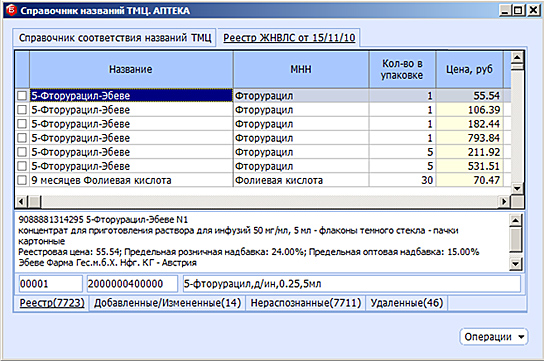The image size is (544, 361).
Task: Select the Удаленные(46) tab
Action: coord(407,303)
